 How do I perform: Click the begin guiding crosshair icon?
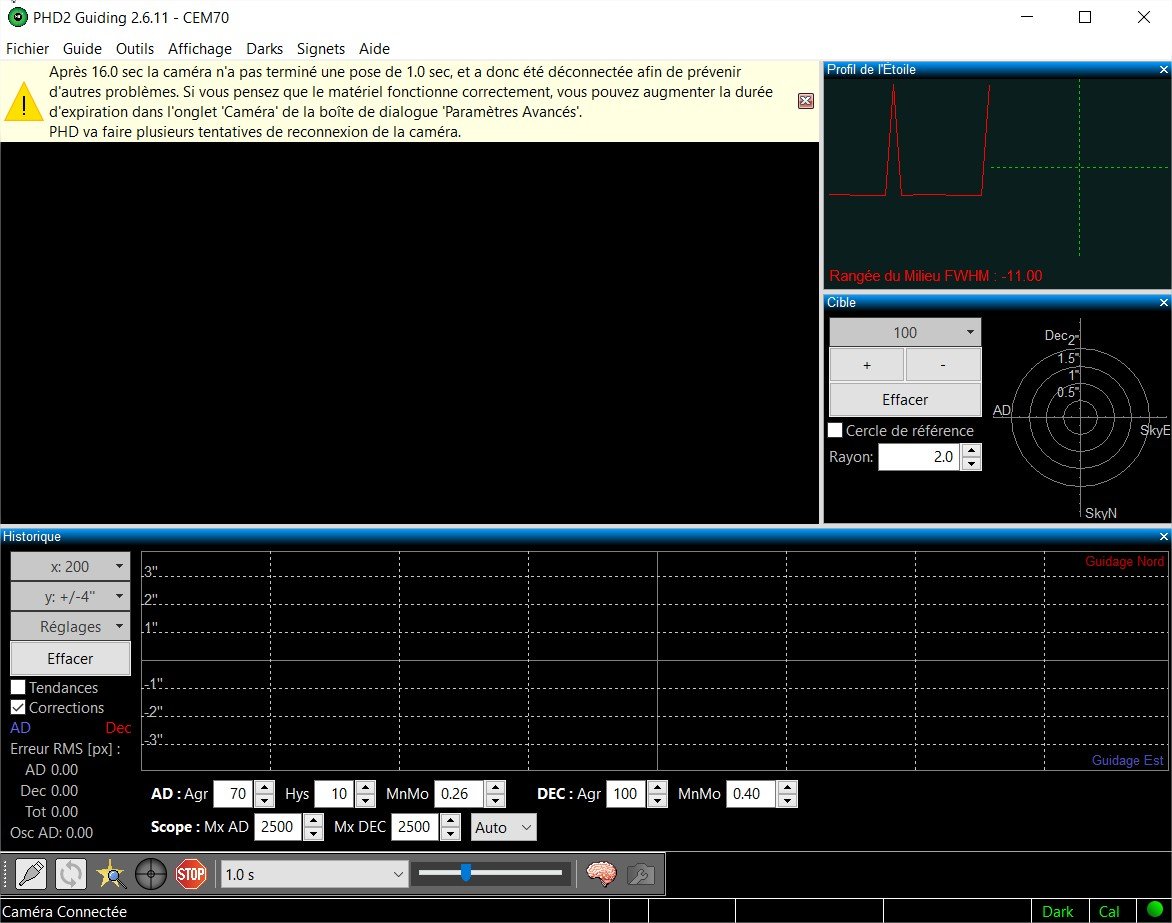point(151,874)
